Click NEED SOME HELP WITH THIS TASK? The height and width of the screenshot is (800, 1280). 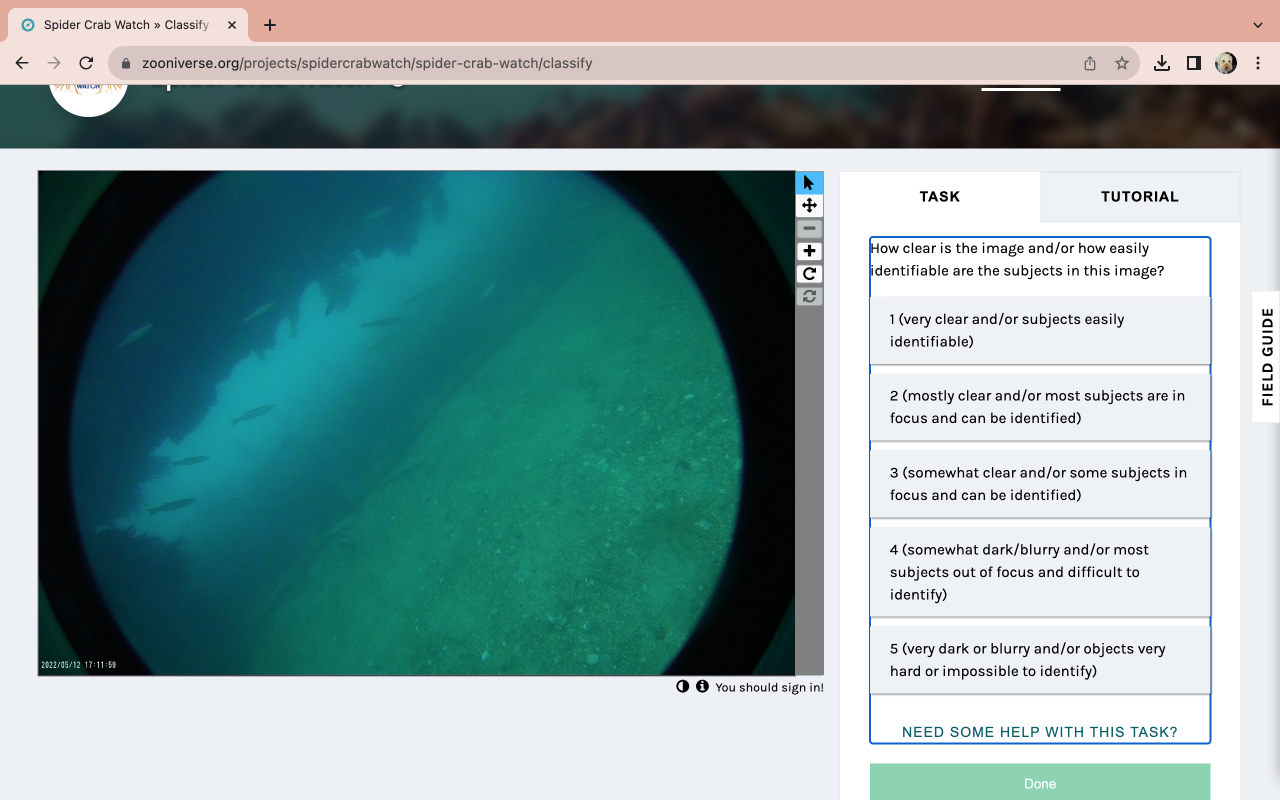[1040, 732]
